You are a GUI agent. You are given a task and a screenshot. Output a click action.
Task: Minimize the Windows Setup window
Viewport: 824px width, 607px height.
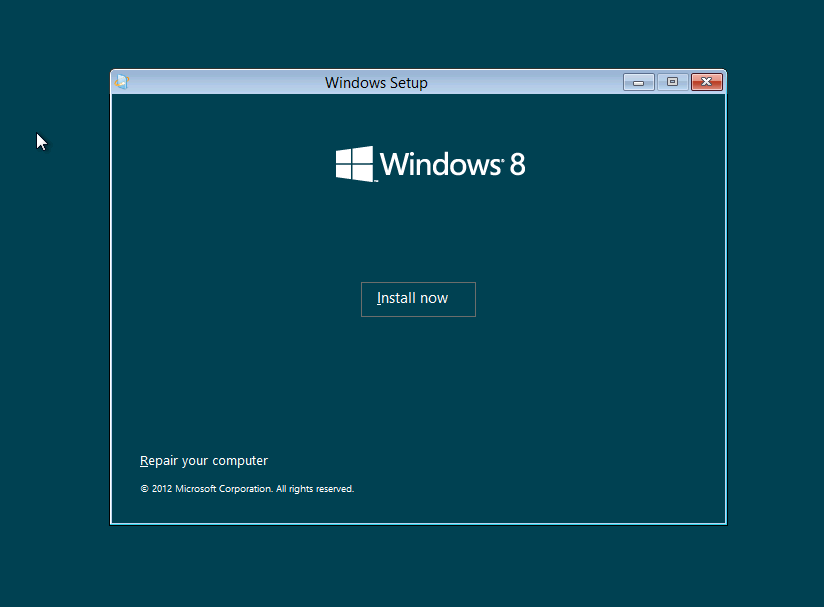pos(638,82)
